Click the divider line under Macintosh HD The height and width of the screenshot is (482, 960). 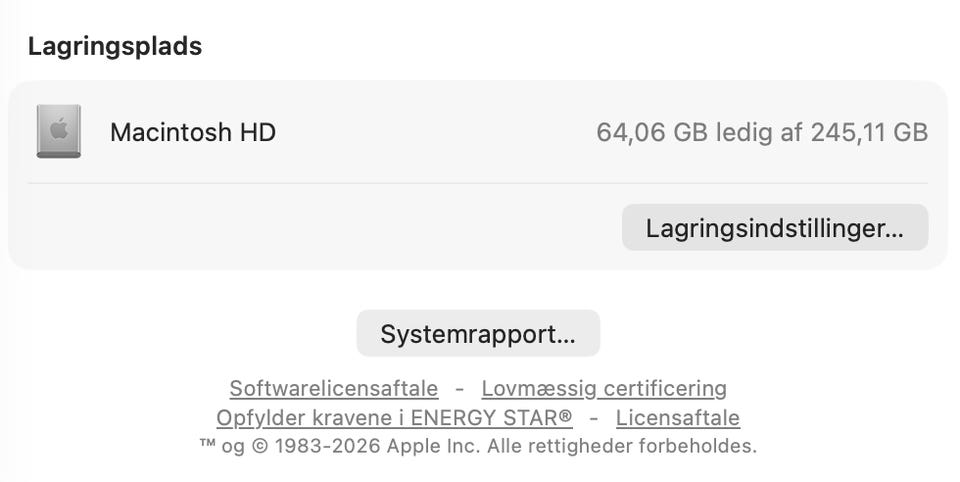[478, 183]
